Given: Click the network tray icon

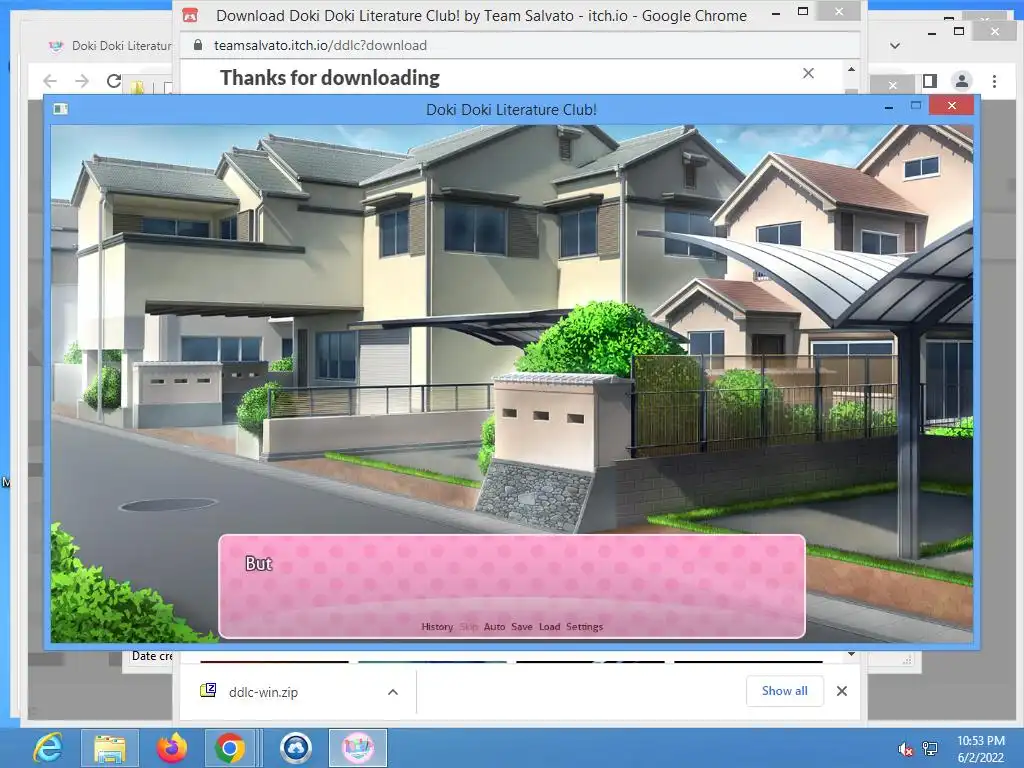Looking at the screenshot, I should pos(930,749).
